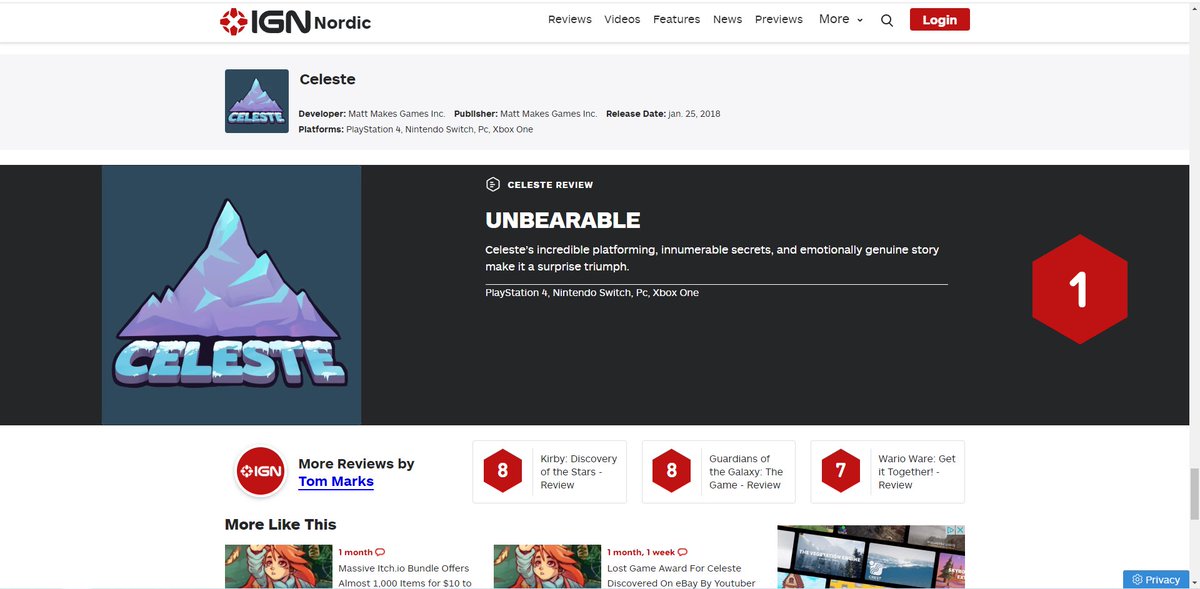Screen dimensions: 1200x589
Task: Click 'More Reviews by' label
Action: point(356,464)
